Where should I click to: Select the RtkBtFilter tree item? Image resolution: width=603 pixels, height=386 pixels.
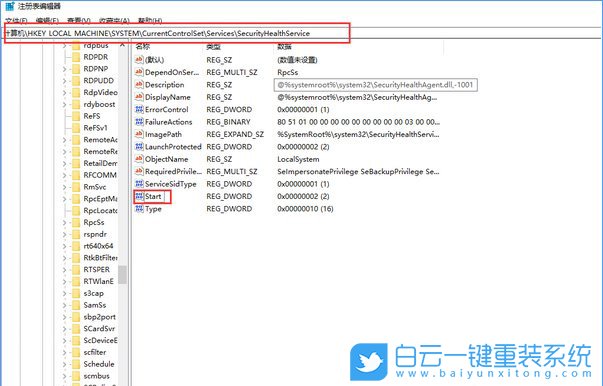(100, 258)
